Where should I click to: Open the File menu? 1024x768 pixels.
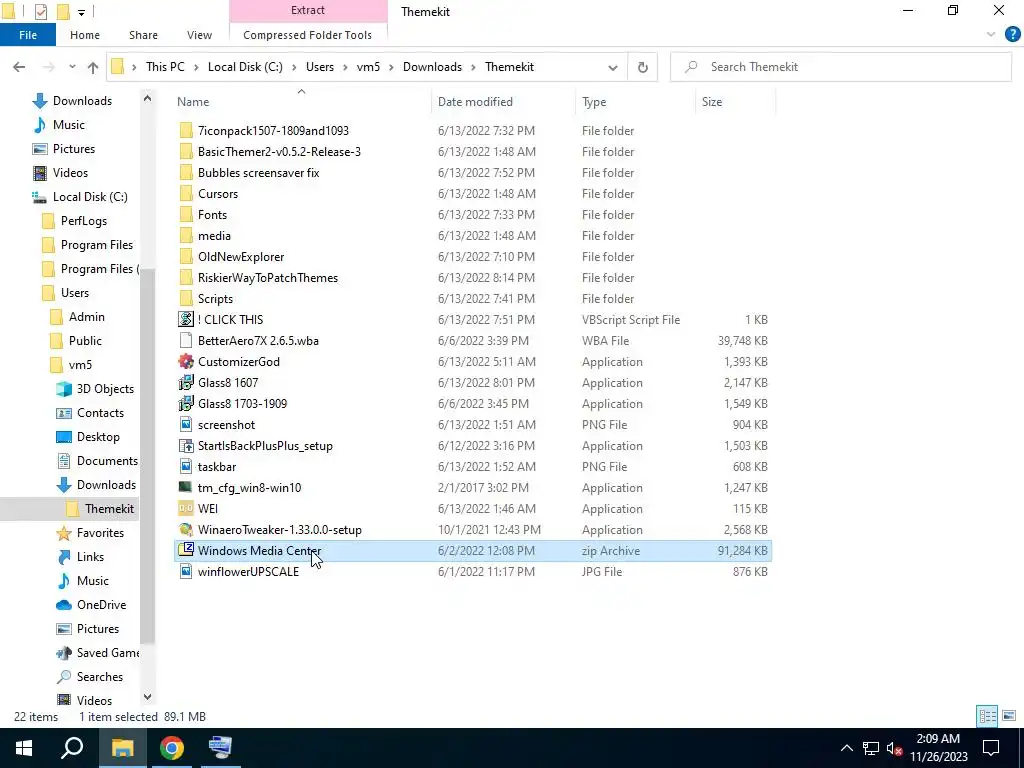pyautogui.click(x=28, y=35)
